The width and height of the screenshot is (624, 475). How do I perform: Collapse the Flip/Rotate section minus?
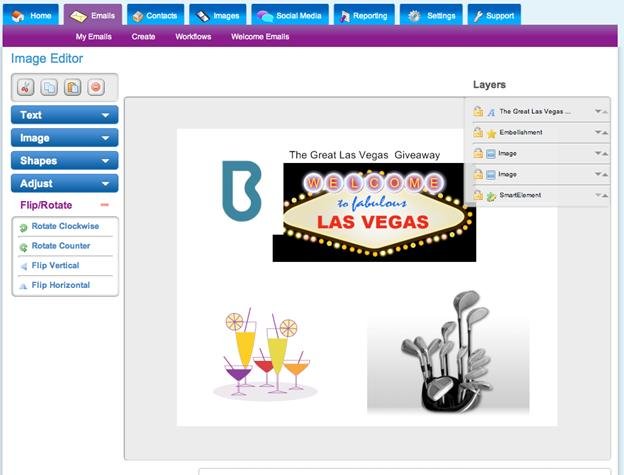click(105, 205)
